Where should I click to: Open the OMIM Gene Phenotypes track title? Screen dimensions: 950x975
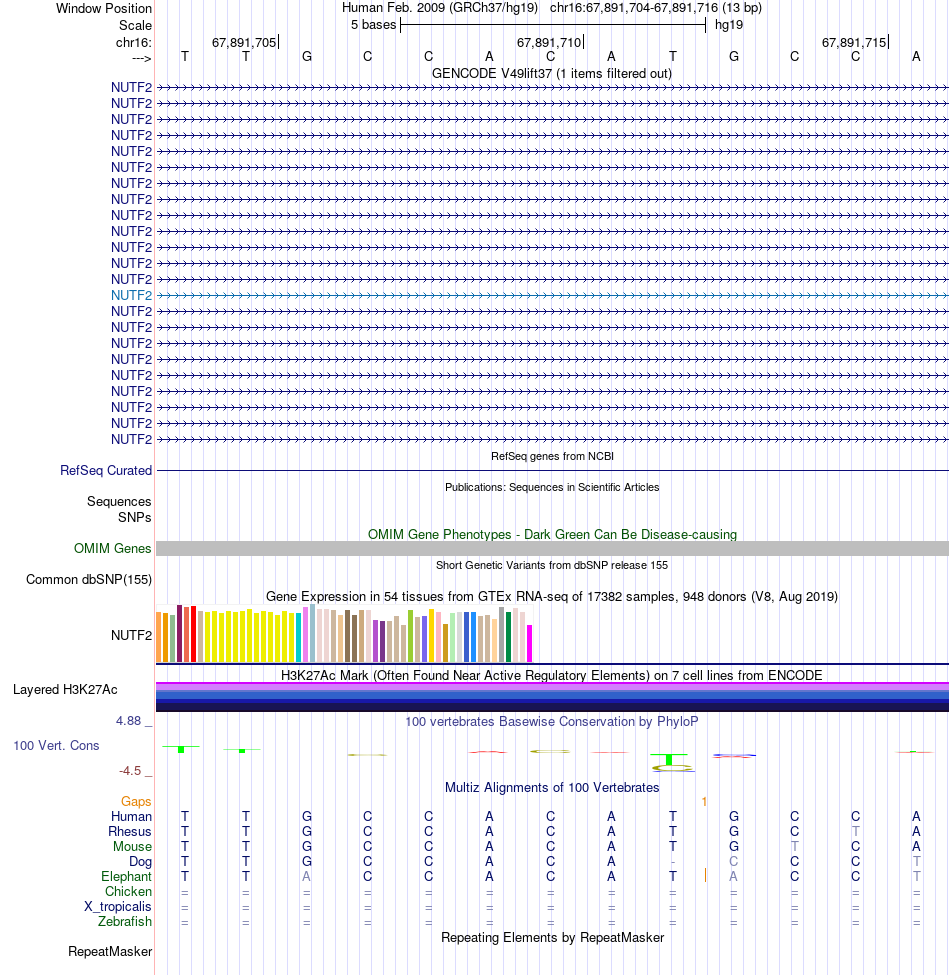552,534
